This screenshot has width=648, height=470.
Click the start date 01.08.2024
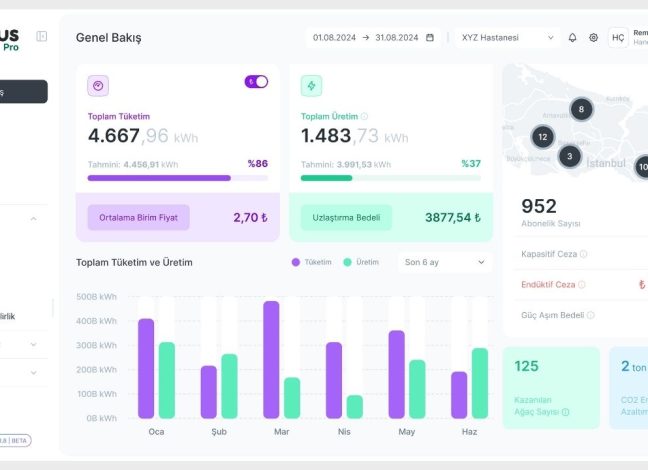pos(334,38)
